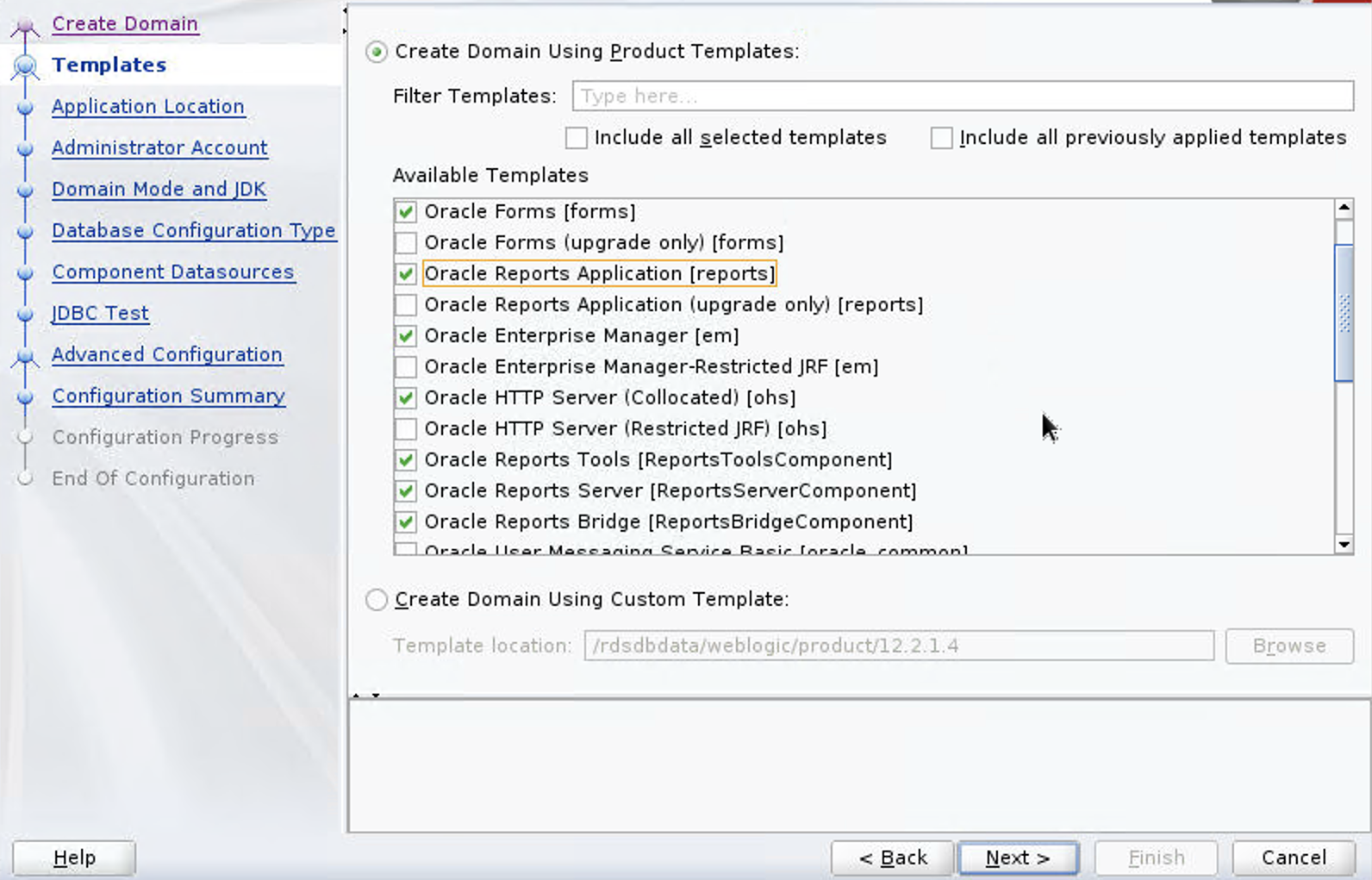Viewport: 1372px width, 880px height.
Task: Toggle Include all selected templates checkbox
Action: pyautogui.click(x=577, y=138)
